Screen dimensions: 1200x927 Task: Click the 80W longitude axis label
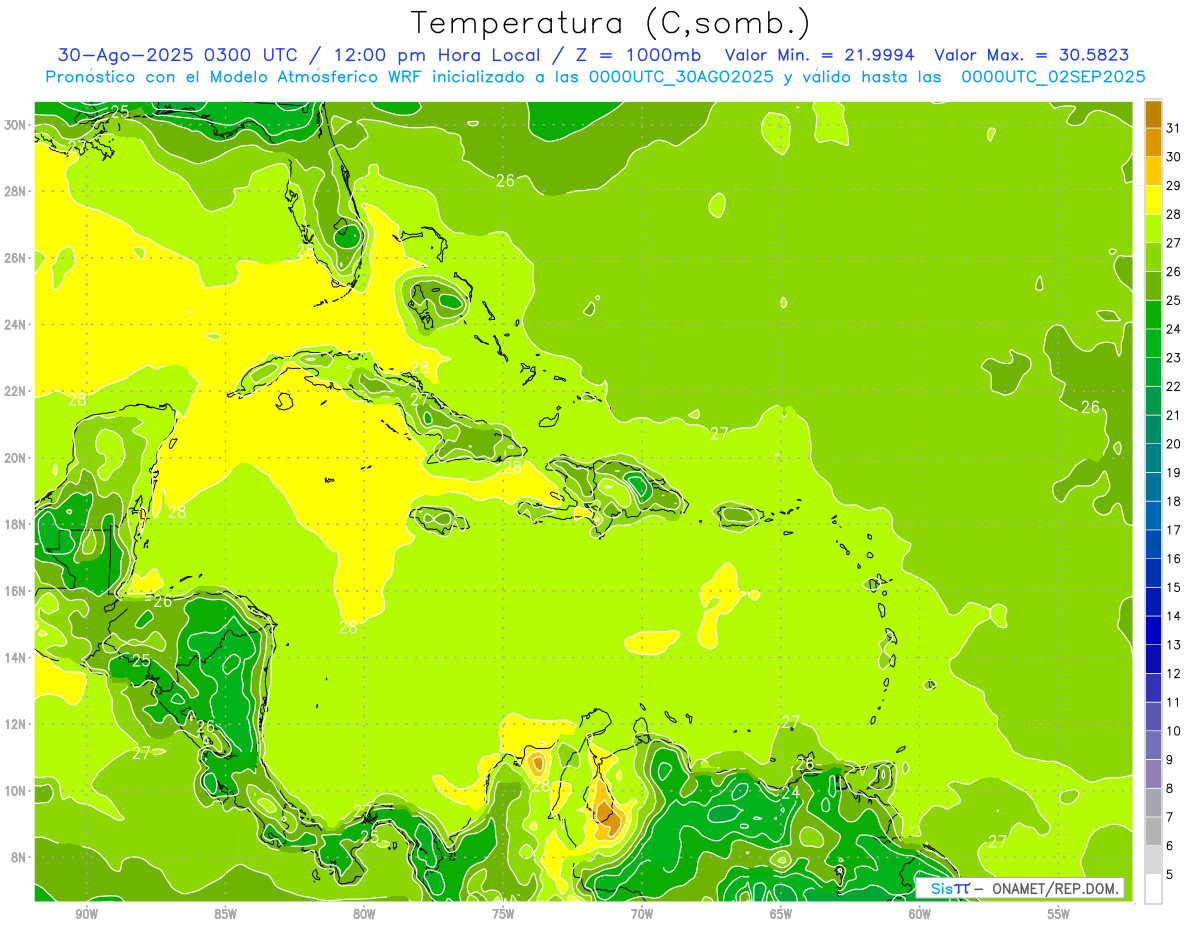pyautogui.click(x=364, y=914)
